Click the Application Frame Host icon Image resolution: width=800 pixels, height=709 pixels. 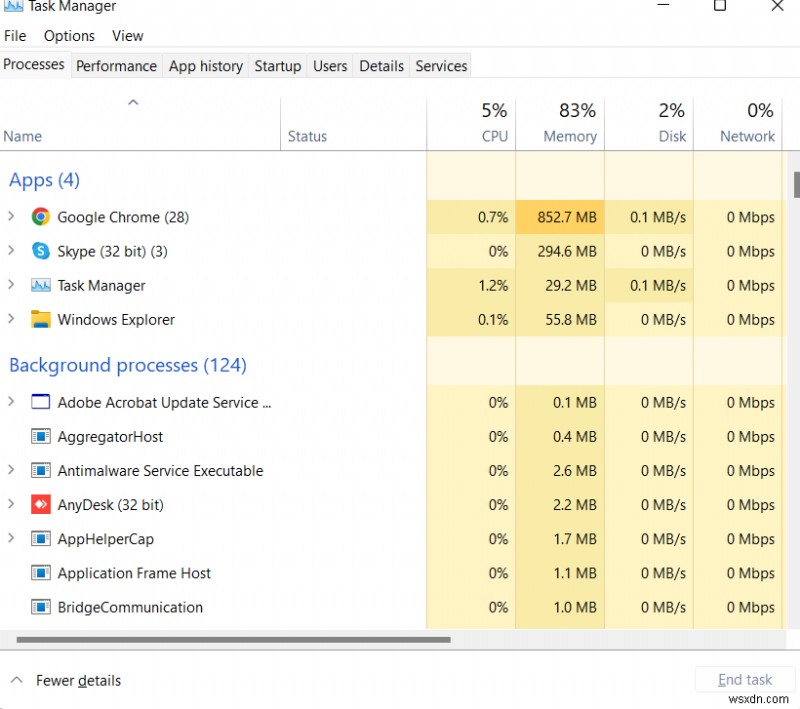(40, 573)
